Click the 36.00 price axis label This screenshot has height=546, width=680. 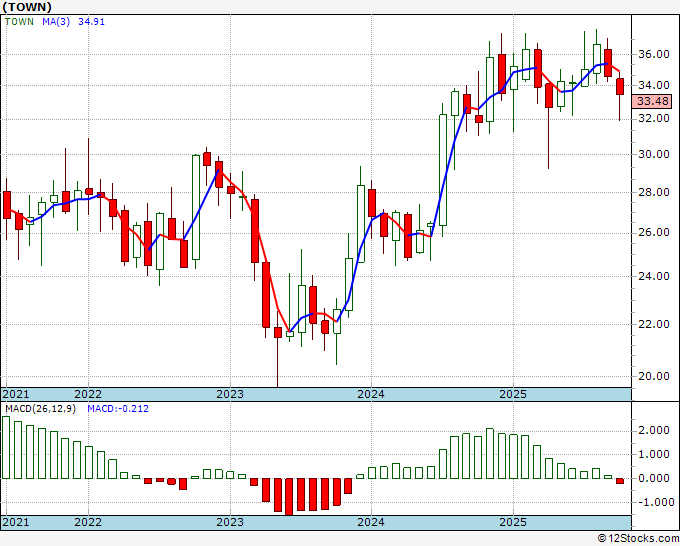pyautogui.click(x=653, y=55)
